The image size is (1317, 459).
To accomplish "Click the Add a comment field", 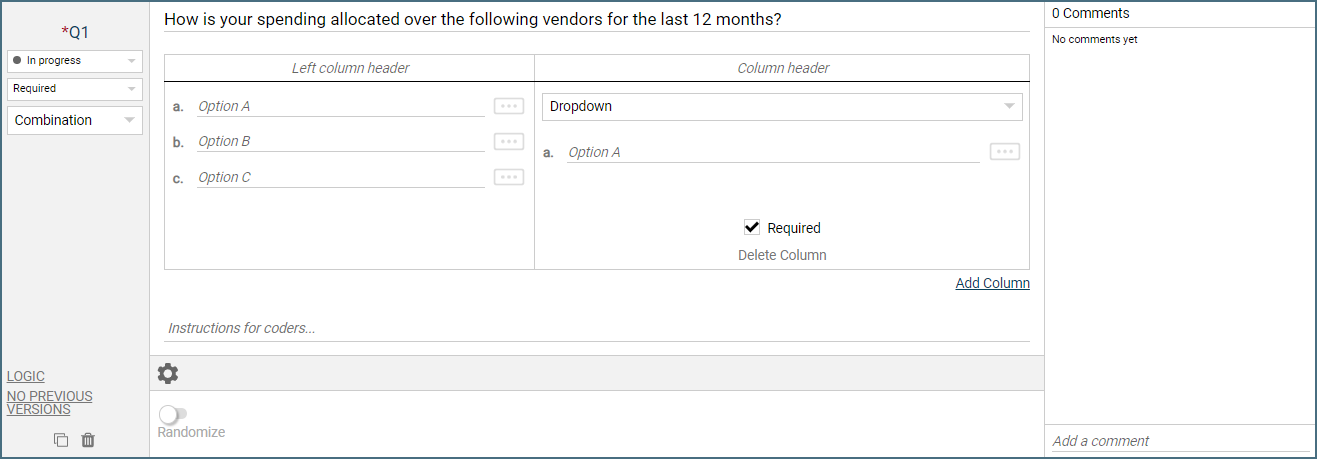I will [1180, 441].
